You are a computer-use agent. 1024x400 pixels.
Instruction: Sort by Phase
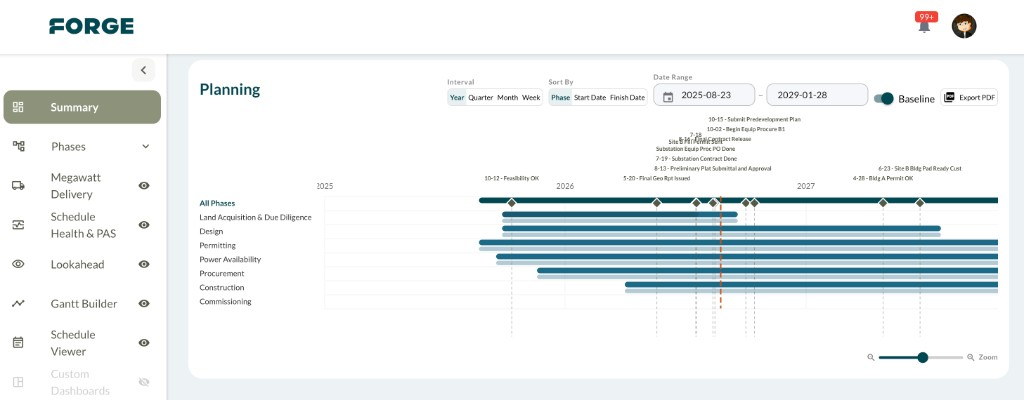click(560, 97)
